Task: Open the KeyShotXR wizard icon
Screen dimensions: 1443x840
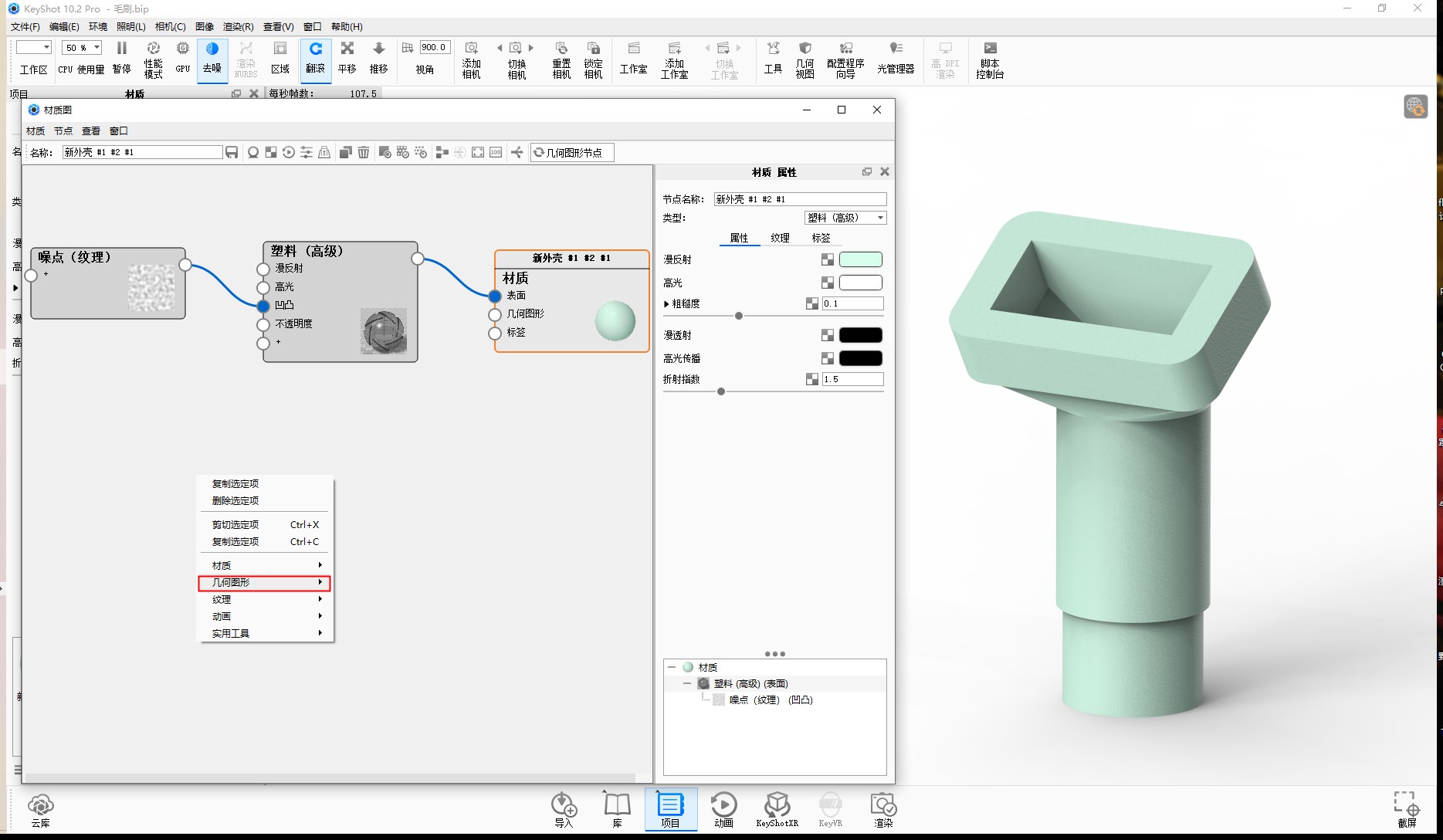Action: coord(777,809)
